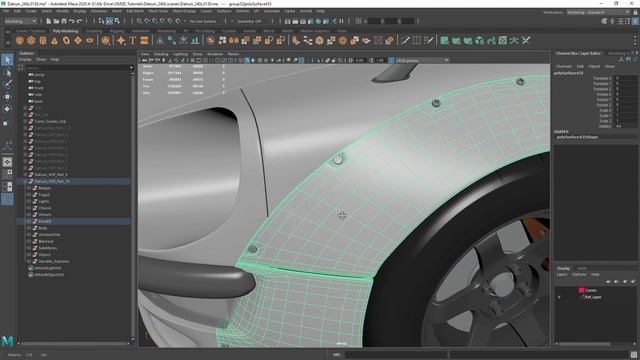Toggle Snap to Grids in status line
The height and width of the screenshot is (360, 640).
(x=139, y=21)
